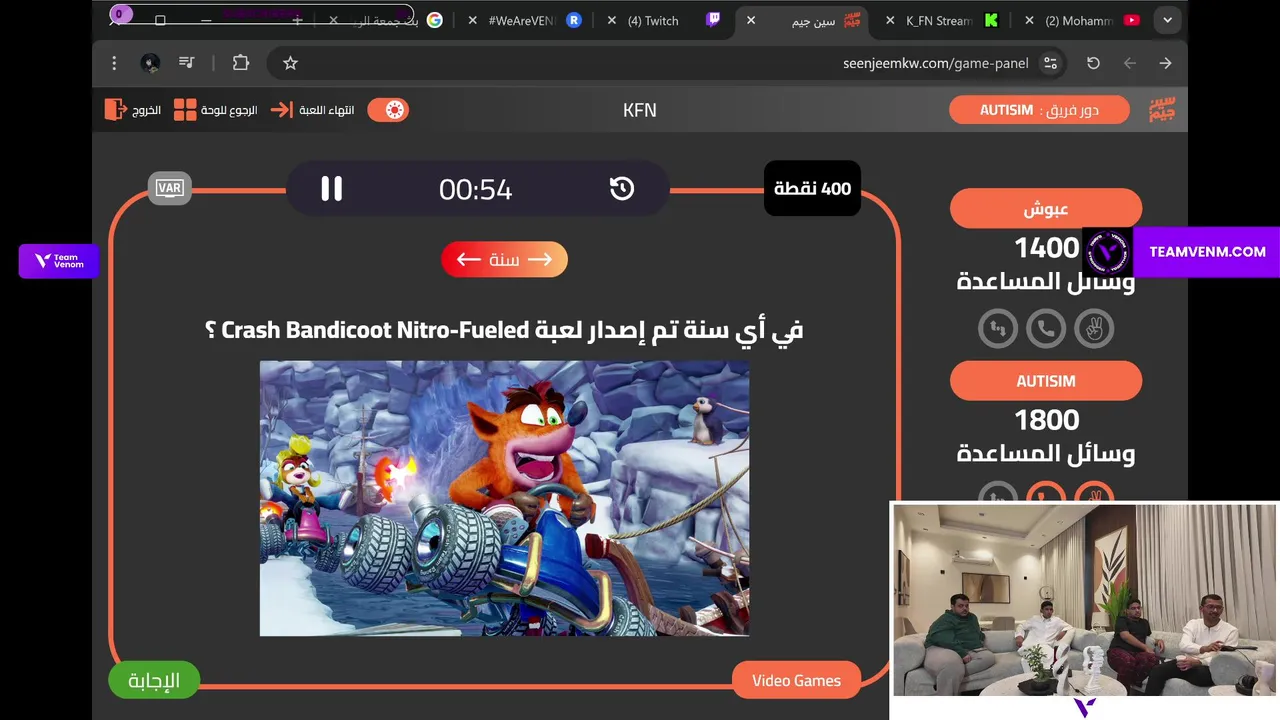Bookmark this page with the star icon
The width and height of the screenshot is (1280, 720).
[x=290, y=63]
